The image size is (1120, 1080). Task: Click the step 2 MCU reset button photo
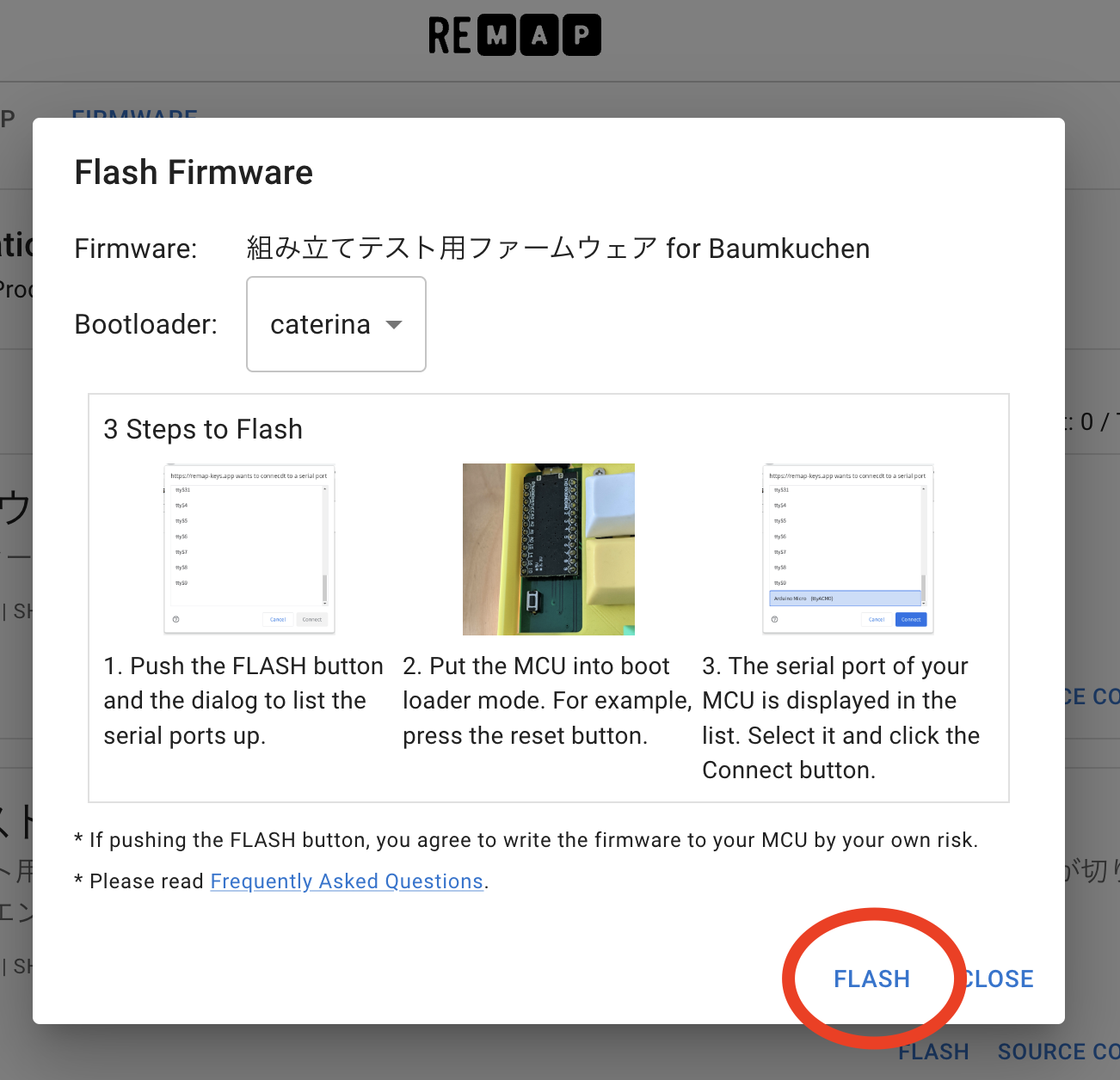click(x=548, y=549)
